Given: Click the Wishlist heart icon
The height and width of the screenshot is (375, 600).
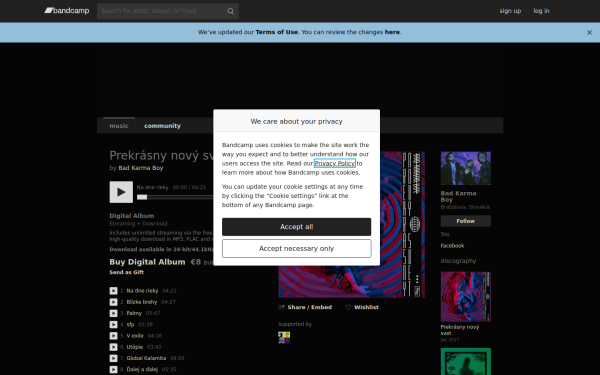Looking at the screenshot, I should tap(348, 307).
